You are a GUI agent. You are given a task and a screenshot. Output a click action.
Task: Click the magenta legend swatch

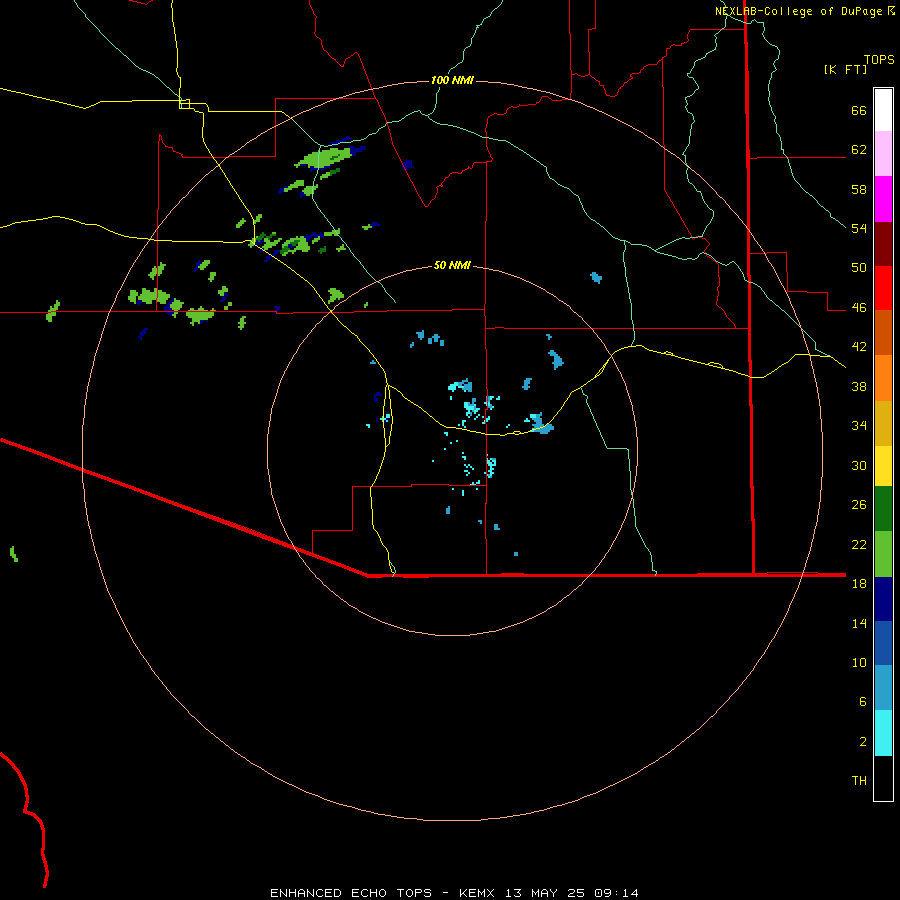coord(883,199)
